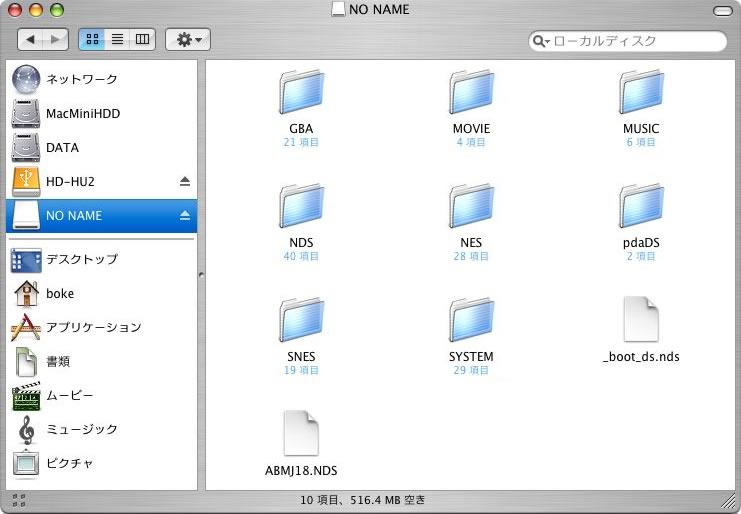741x514 pixels.
Task: Open the gear Action menu
Action: pos(188,39)
